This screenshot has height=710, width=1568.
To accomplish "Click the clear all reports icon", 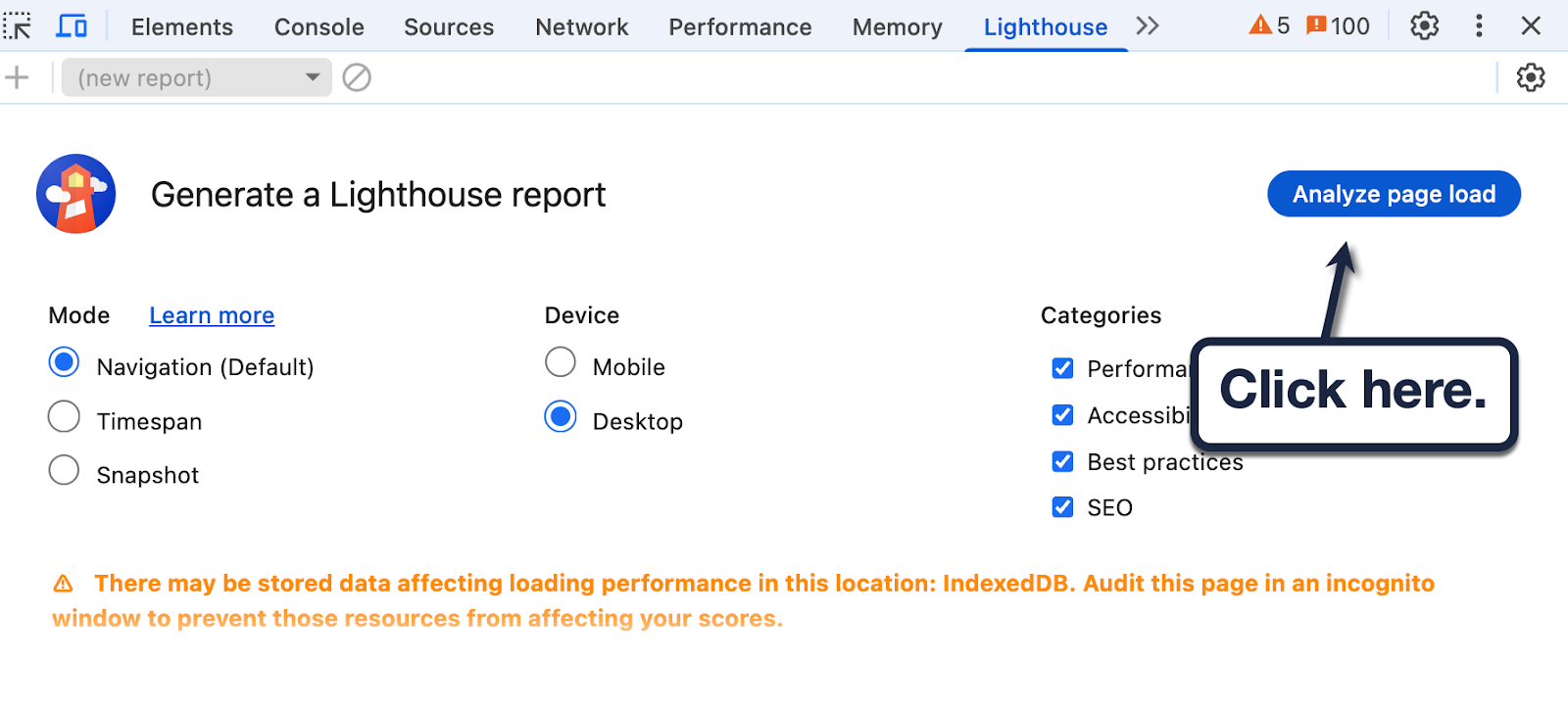I will 357,77.
